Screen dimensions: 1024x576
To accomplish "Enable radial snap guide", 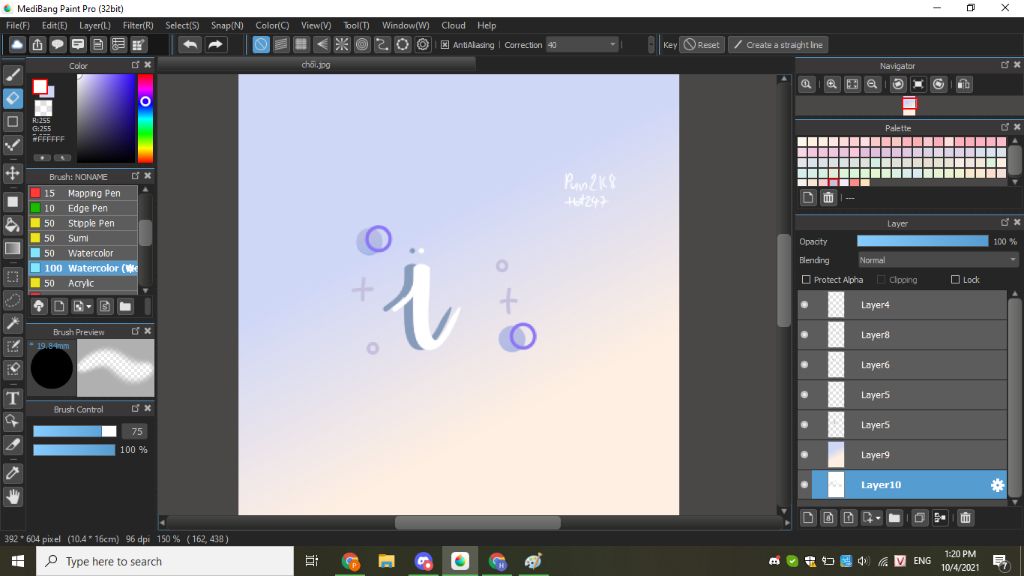I will 342,44.
